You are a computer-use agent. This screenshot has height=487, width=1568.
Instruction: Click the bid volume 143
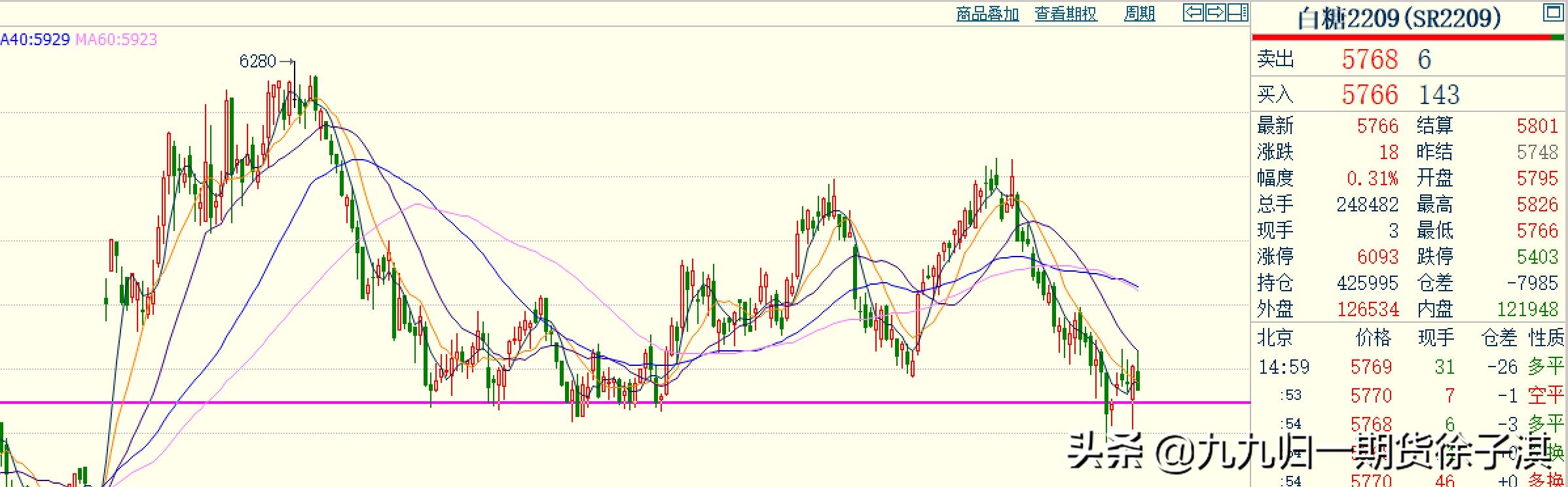tap(1439, 95)
